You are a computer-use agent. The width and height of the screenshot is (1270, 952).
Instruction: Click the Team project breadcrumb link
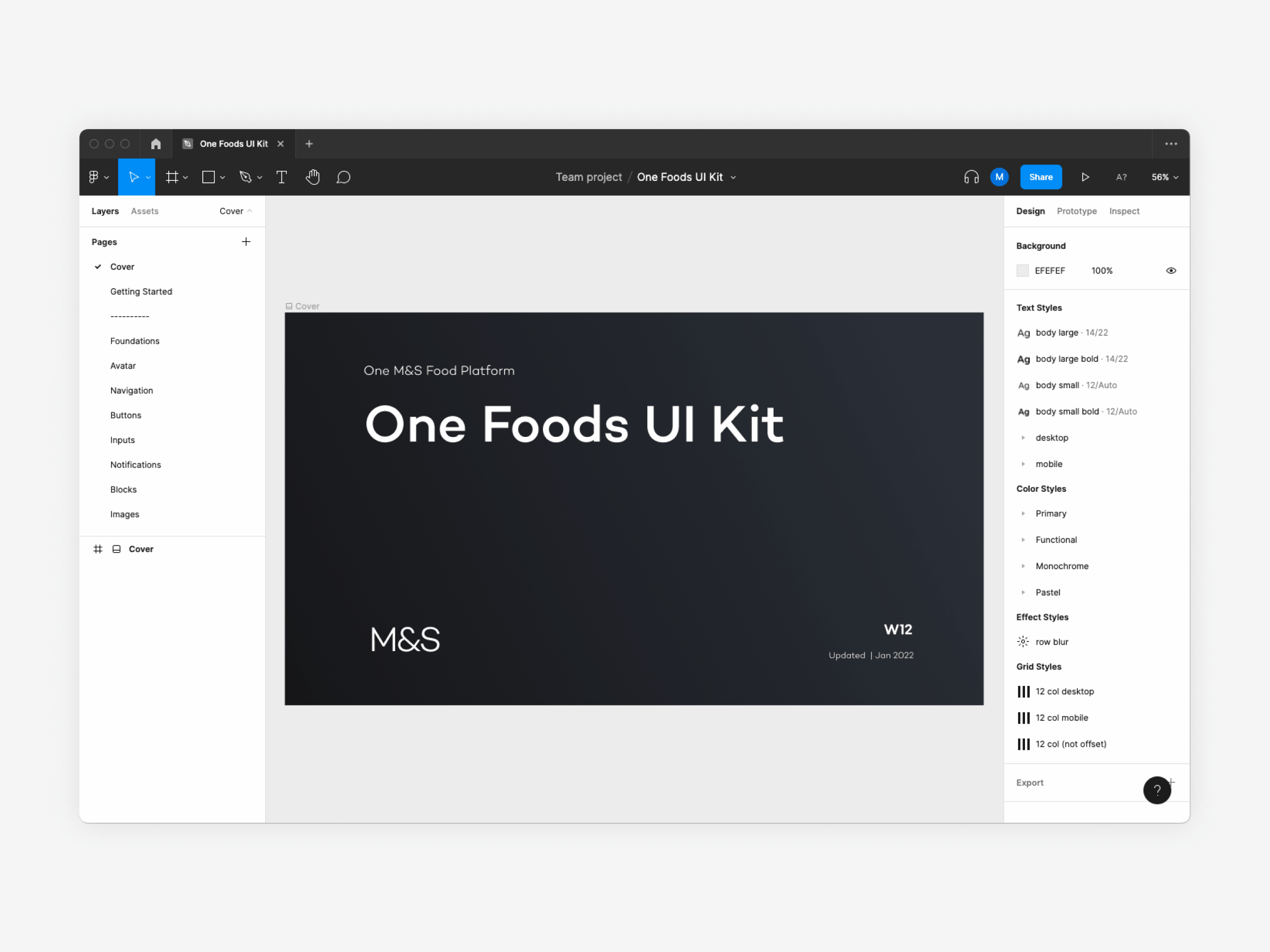coord(588,177)
